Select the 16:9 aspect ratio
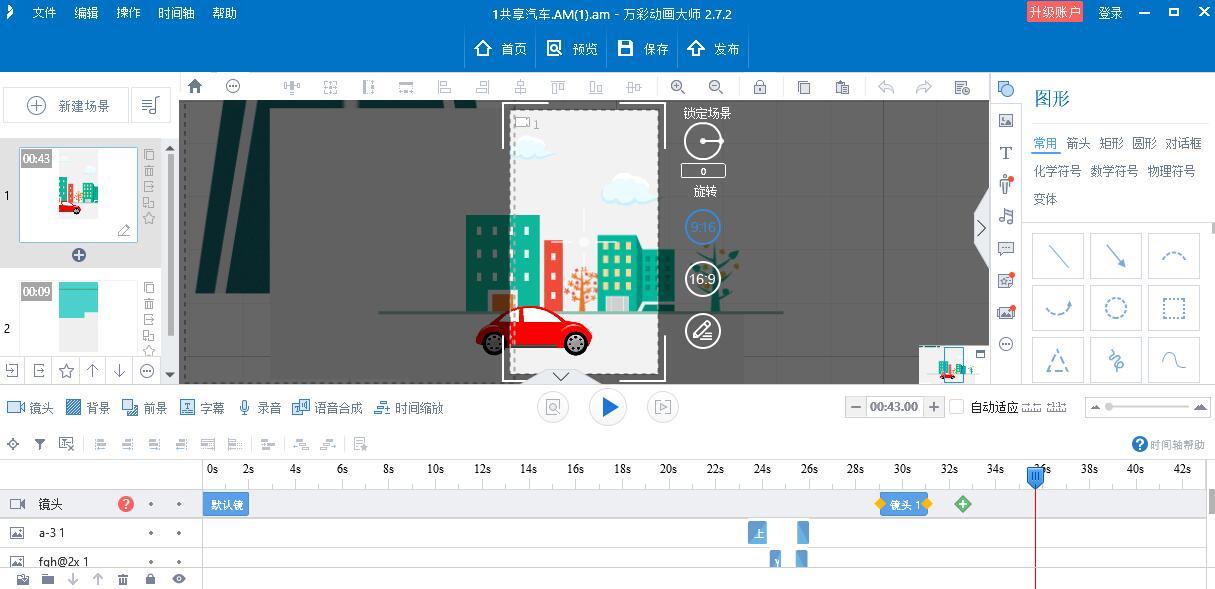The image size is (1215, 589). pos(703,279)
